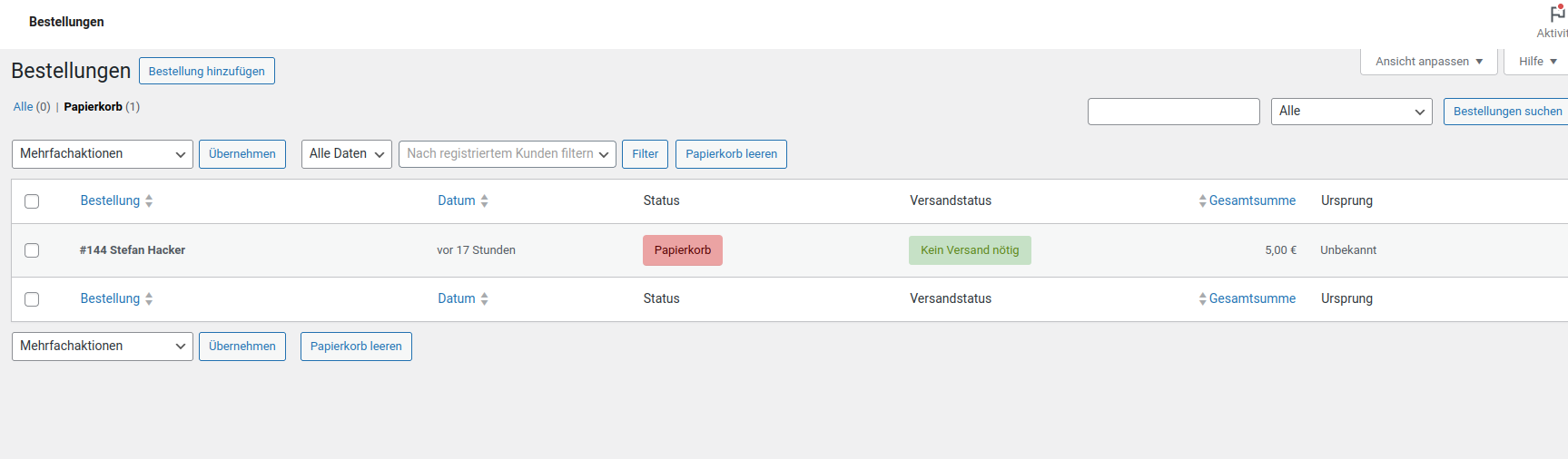Click sort arrows beside bottom Bestellung header

(x=149, y=299)
